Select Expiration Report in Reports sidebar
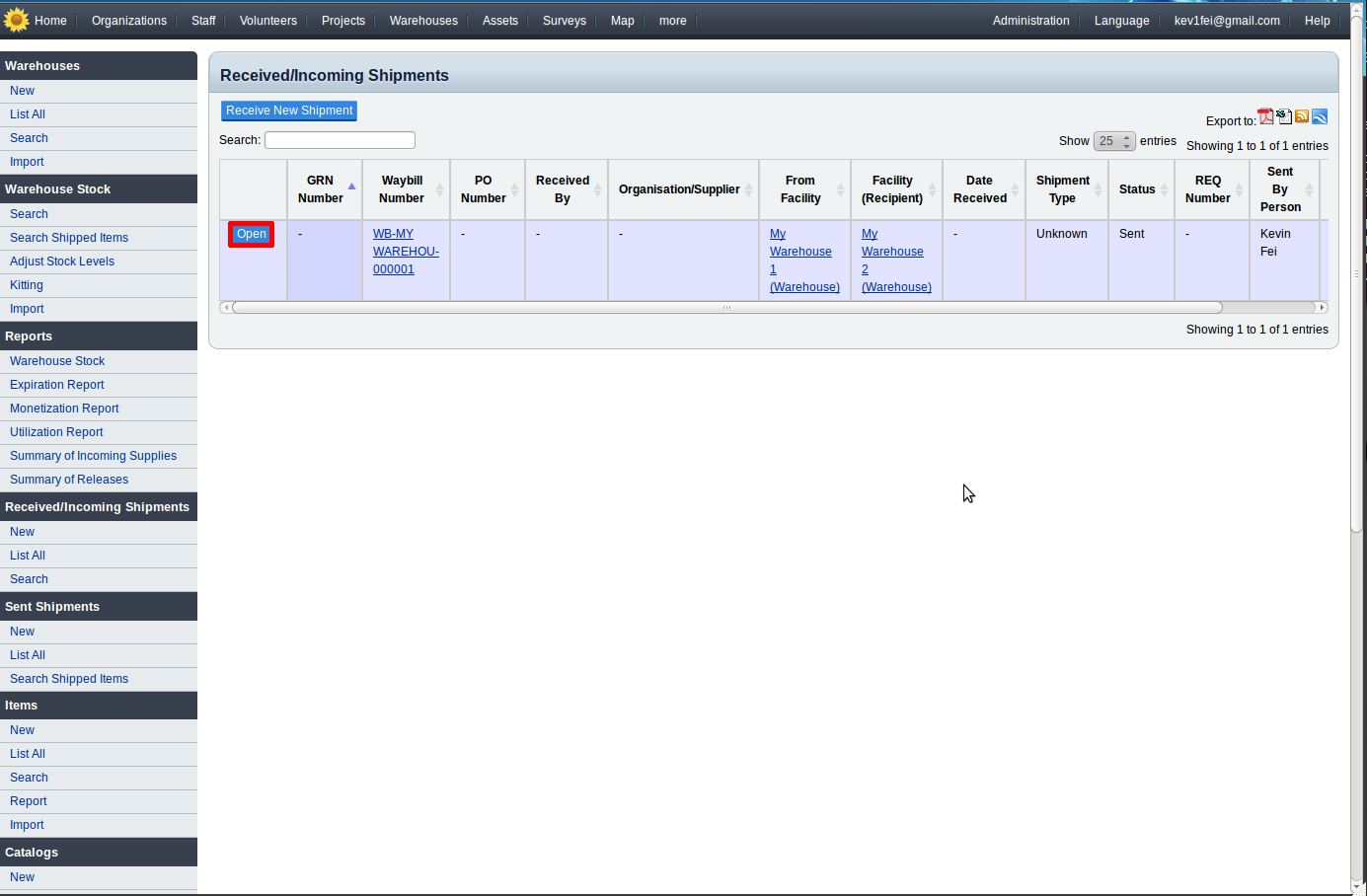The width and height of the screenshot is (1367, 896). point(57,385)
